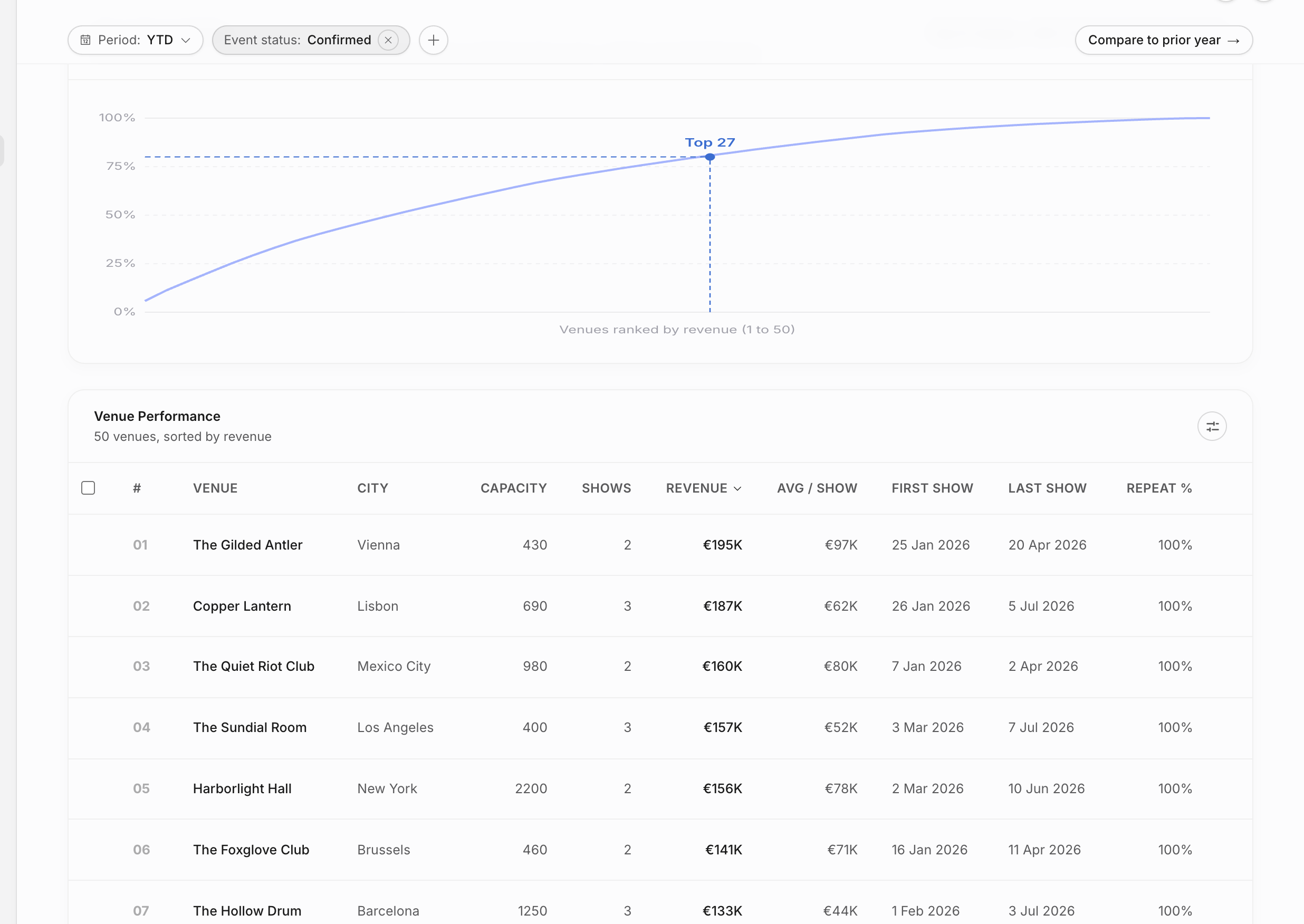Click the Avg / Show column header
This screenshot has width=1304, height=924.
pyautogui.click(x=817, y=488)
